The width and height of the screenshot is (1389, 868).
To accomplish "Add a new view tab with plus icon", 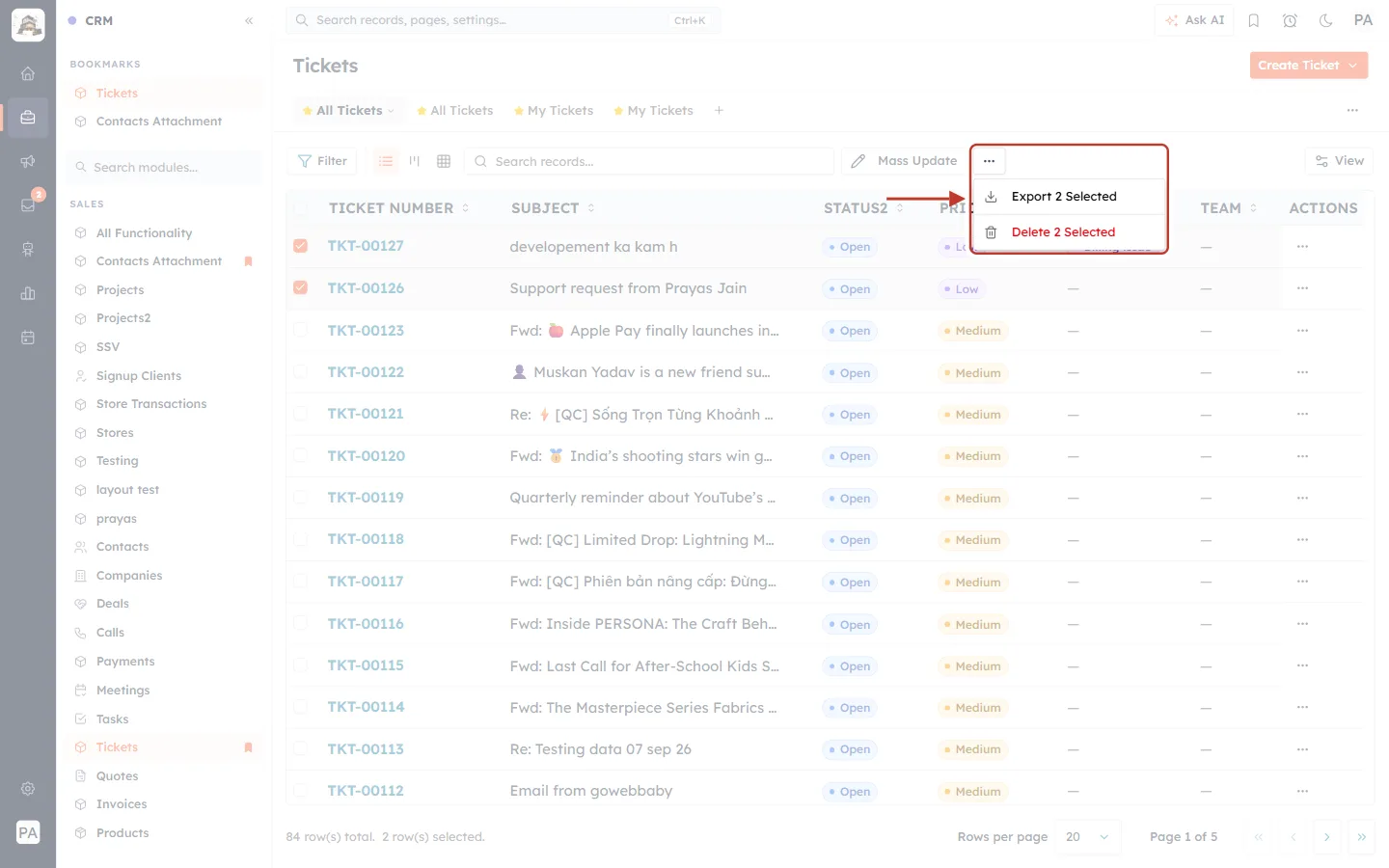I will pos(719,111).
